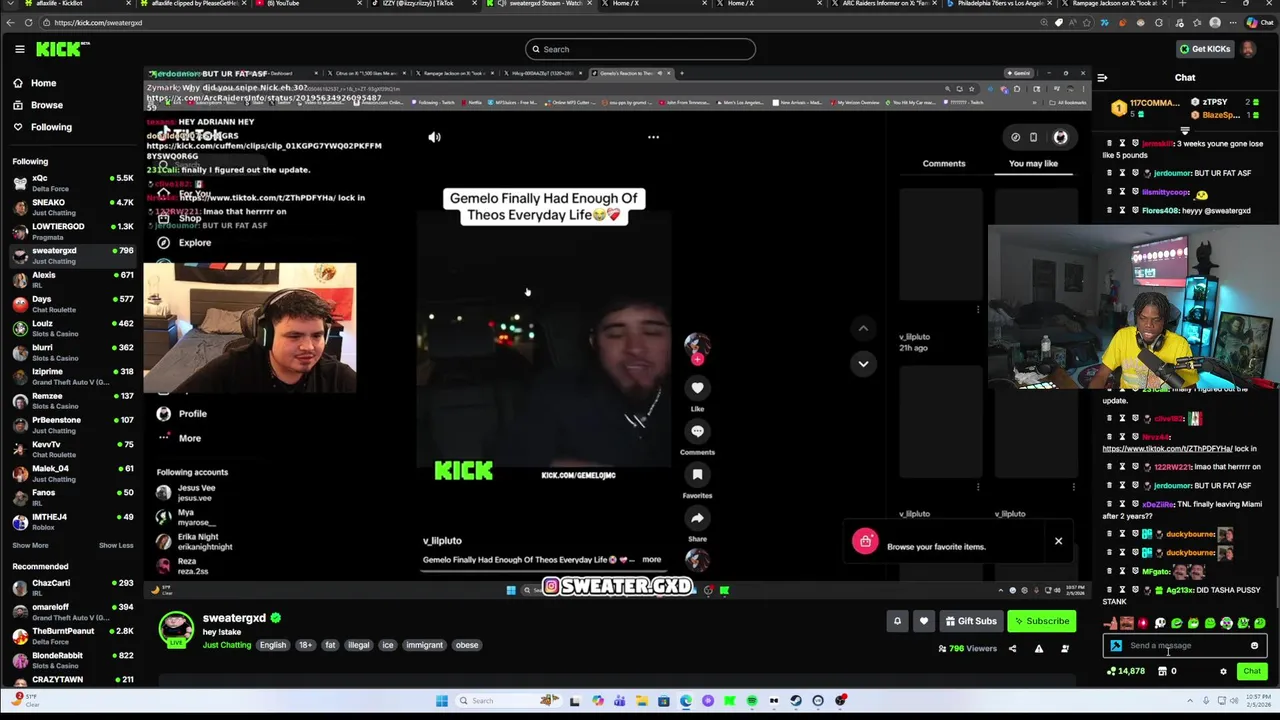Switch to TikTok Comments tab
This screenshot has height=720, width=1280.
pos(944,164)
